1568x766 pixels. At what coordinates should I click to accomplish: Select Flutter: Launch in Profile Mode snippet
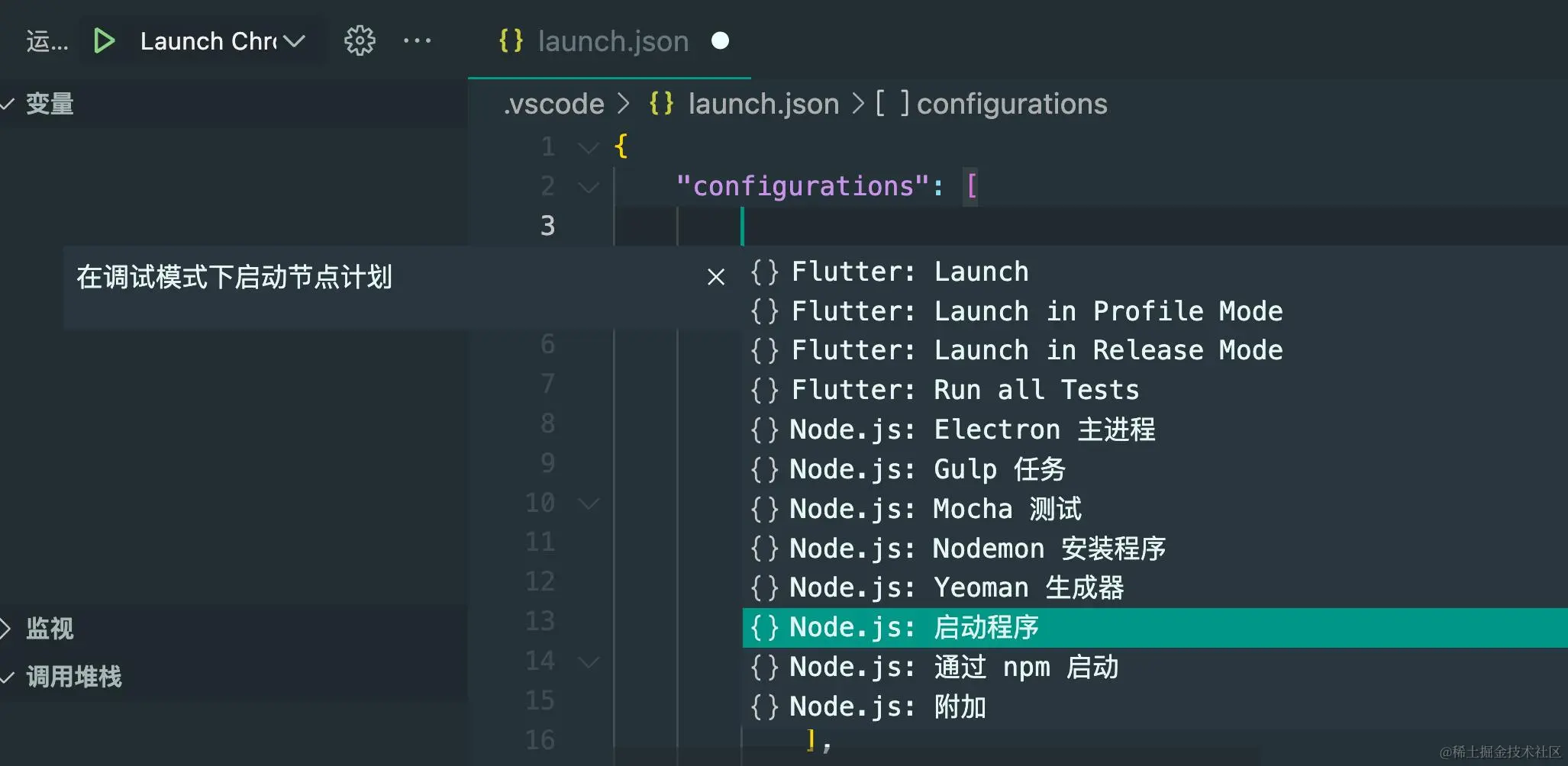point(1155,311)
